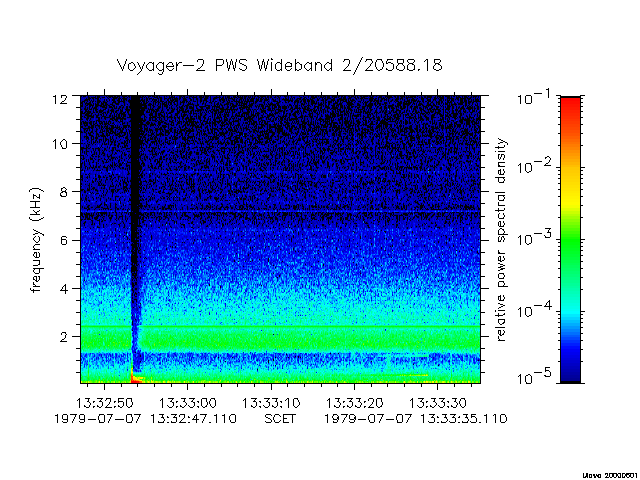The width and height of the screenshot is (640, 480).
Task: Click the small stamp text at bottom right
Action: coord(610,475)
